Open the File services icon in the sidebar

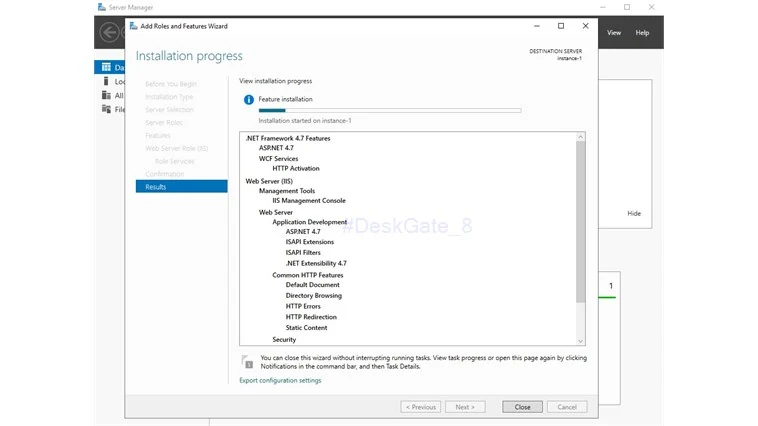coord(106,109)
